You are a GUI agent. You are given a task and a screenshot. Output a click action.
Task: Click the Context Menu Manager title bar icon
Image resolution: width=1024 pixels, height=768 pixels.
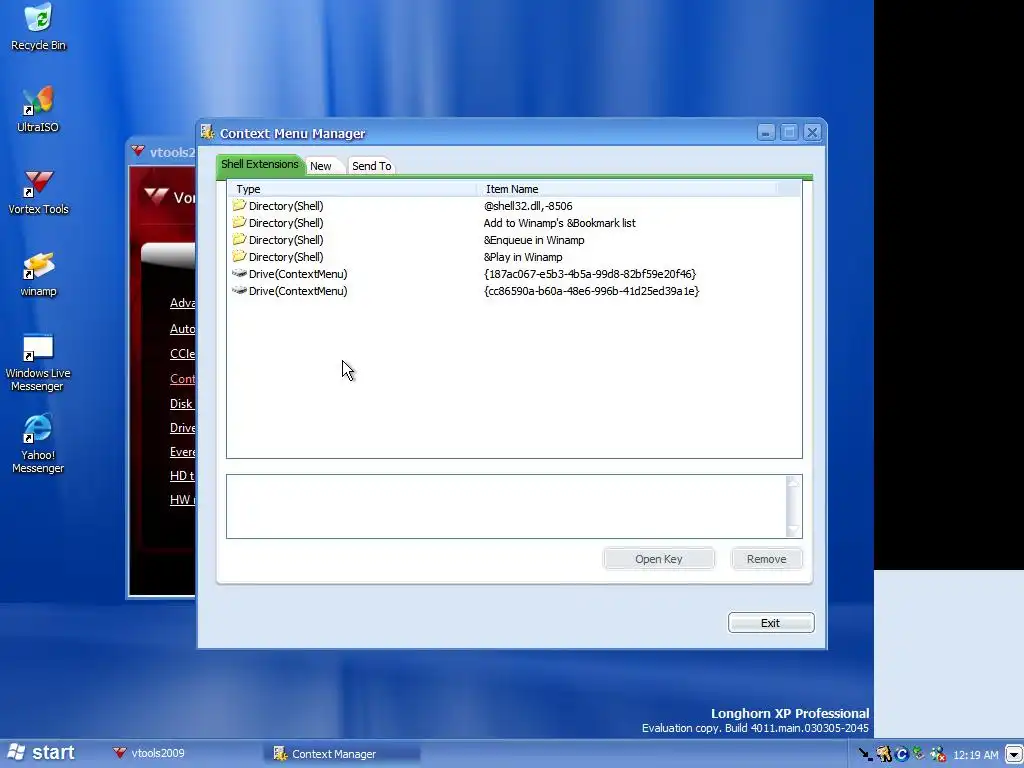[208, 132]
